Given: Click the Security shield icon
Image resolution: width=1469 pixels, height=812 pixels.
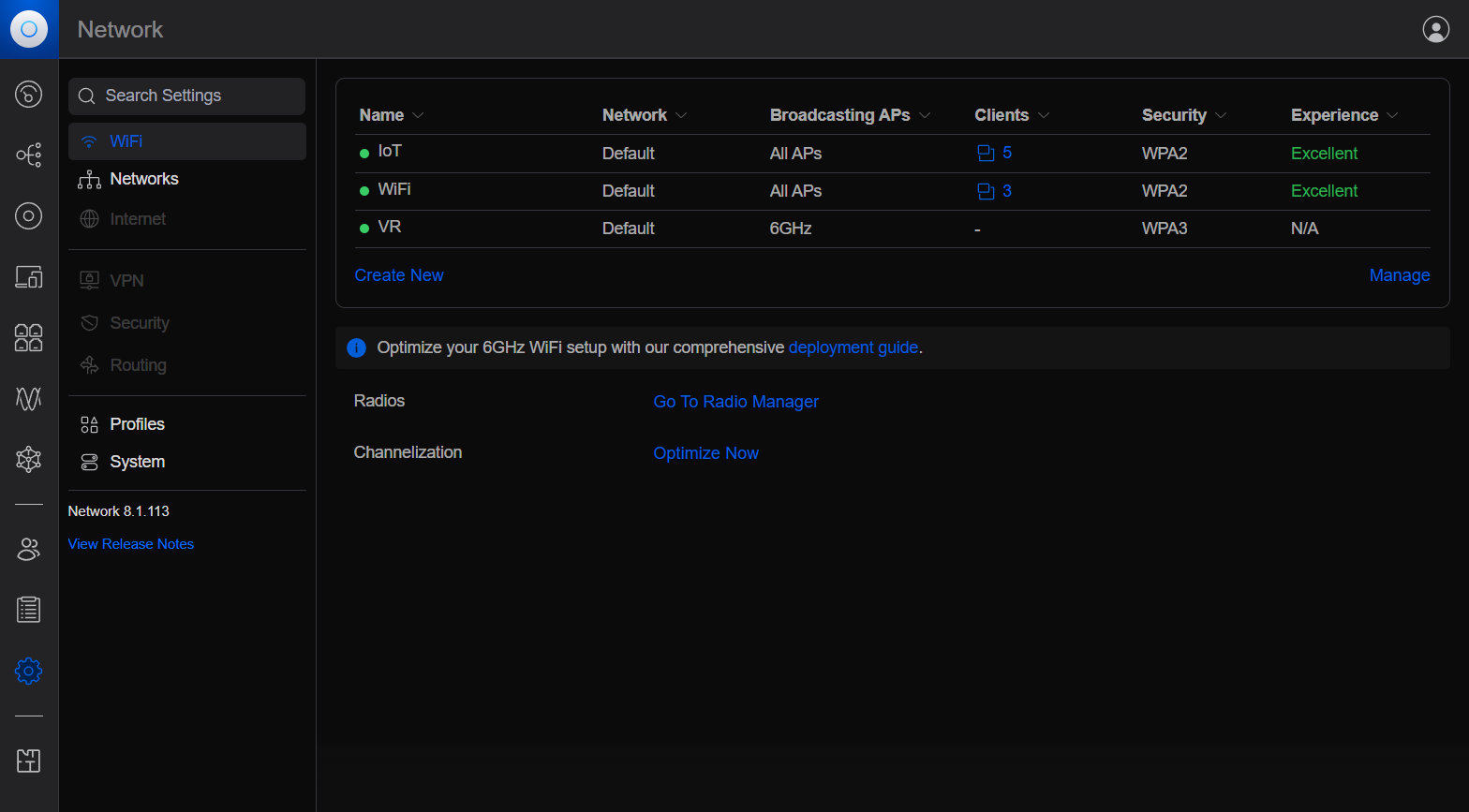Looking at the screenshot, I should (89, 323).
